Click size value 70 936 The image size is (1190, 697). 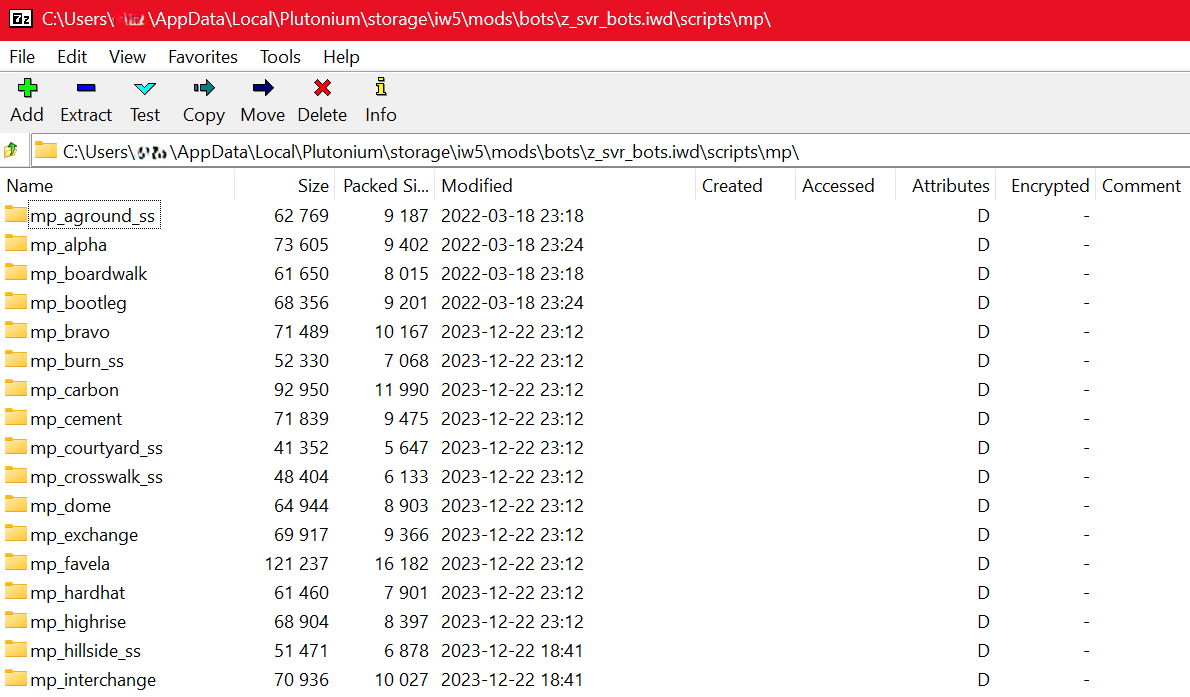pyautogui.click(x=301, y=680)
